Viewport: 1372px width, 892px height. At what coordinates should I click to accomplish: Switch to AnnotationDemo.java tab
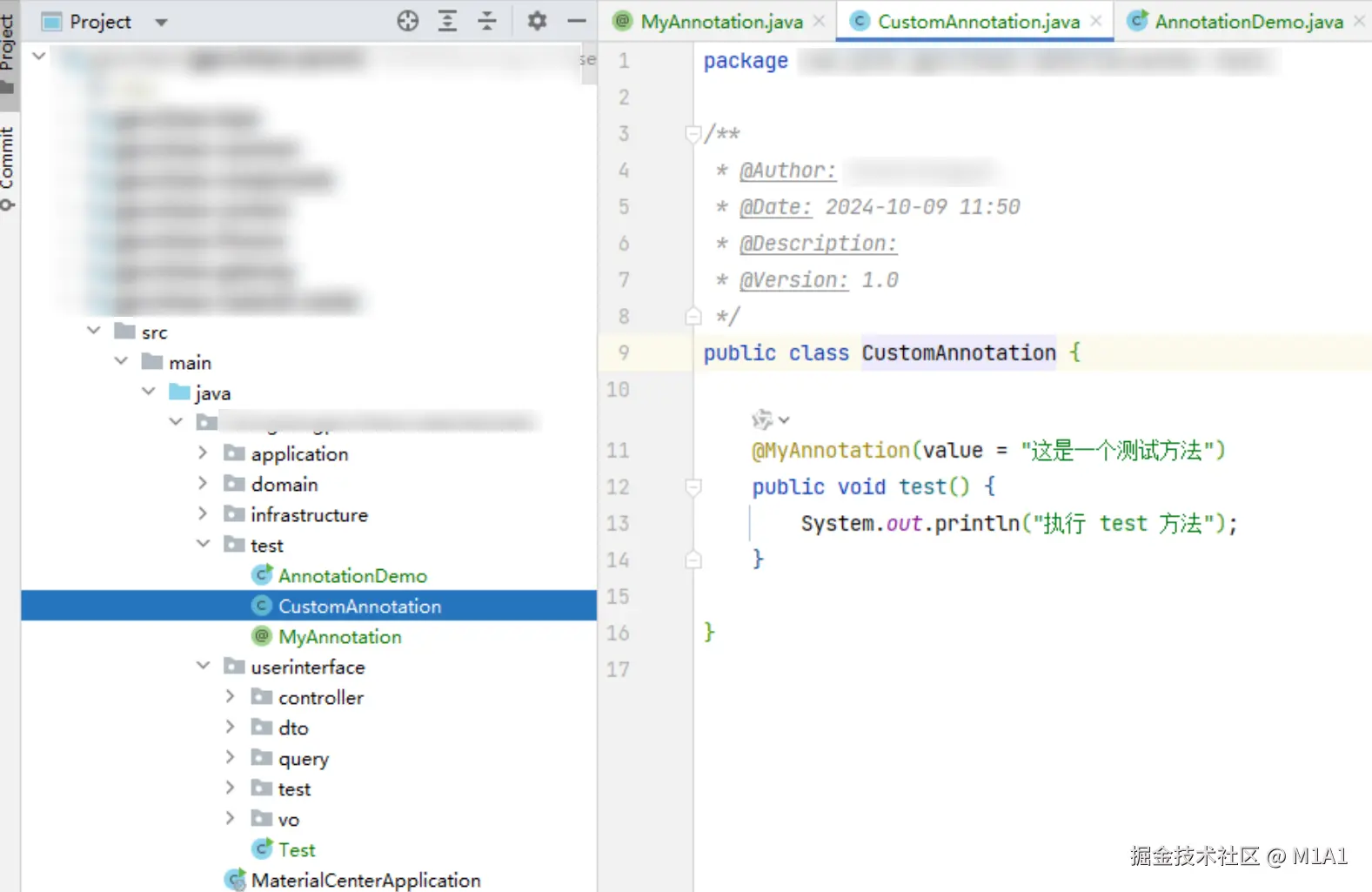(1248, 22)
